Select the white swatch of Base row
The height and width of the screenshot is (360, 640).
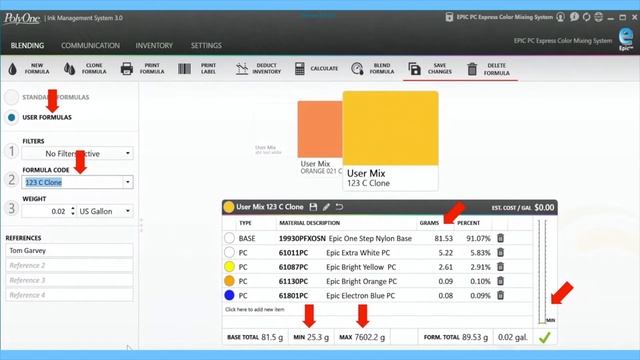click(229, 238)
